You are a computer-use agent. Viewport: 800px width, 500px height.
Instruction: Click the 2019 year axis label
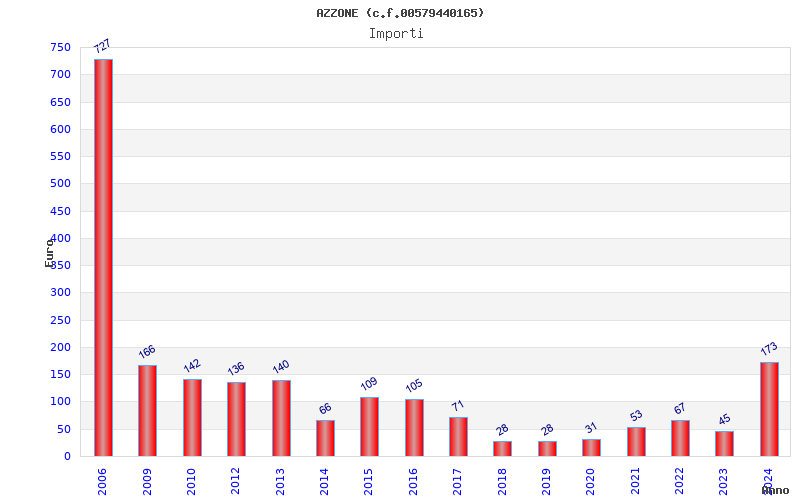(x=546, y=482)
